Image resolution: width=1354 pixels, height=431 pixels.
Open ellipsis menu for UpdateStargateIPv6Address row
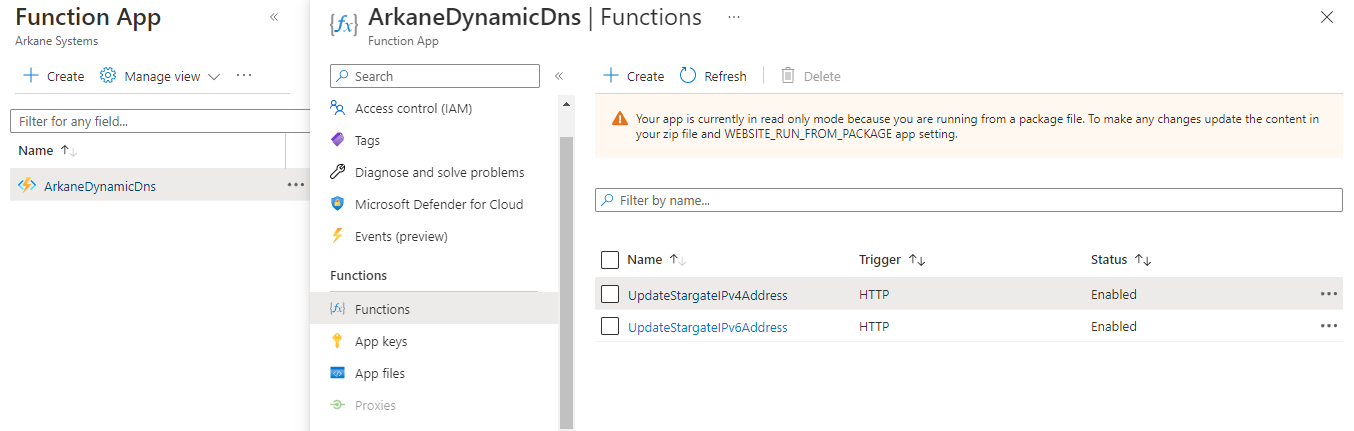coord(1328,326)
